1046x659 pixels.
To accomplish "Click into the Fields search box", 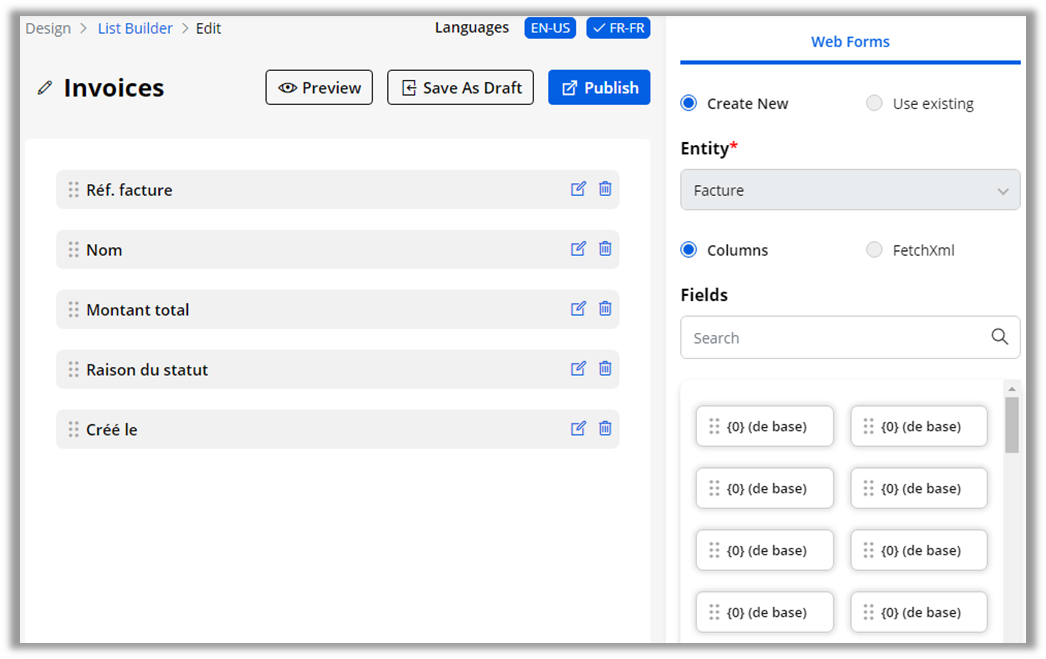I will click(x=830, y=338).
